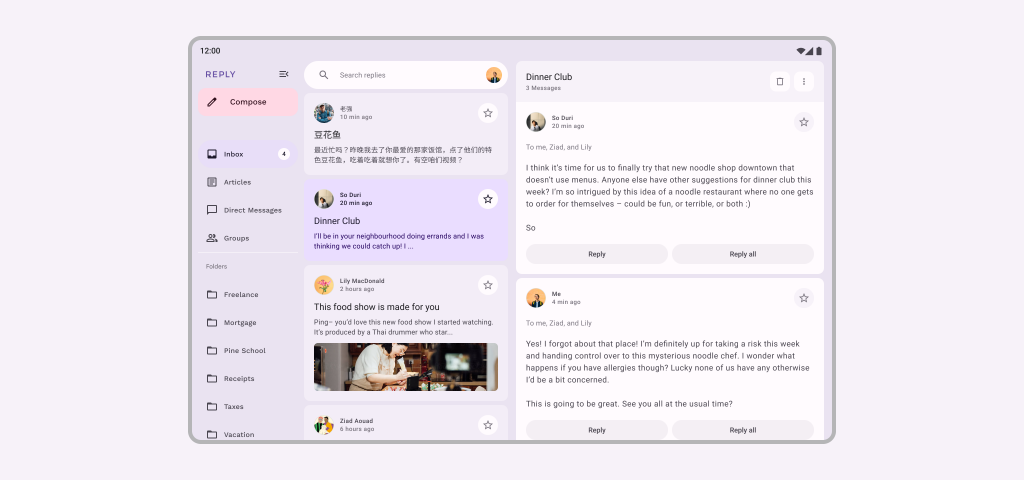The height and width of the screenshot is (480, 1024).
Task: Open the Vacation folder
Action: 248,433
